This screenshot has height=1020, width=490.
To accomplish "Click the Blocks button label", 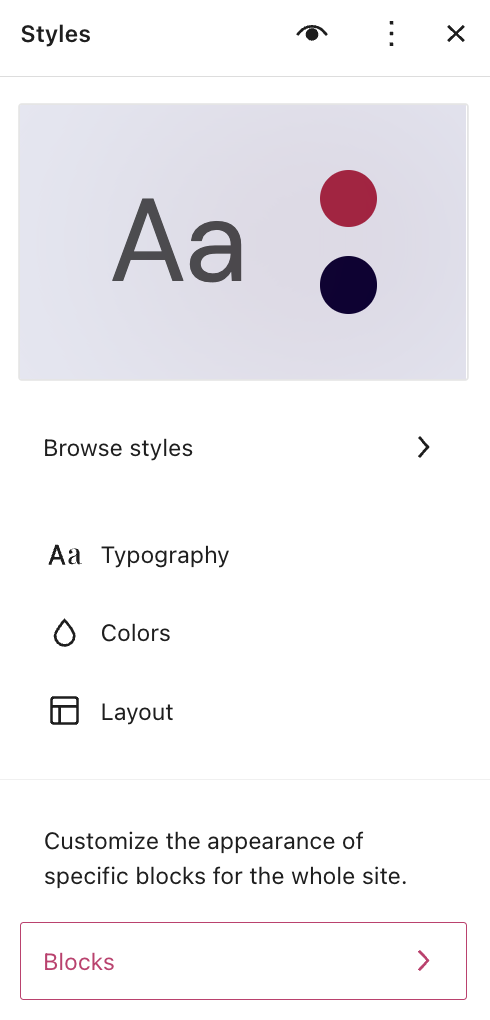I will (79, 961).
